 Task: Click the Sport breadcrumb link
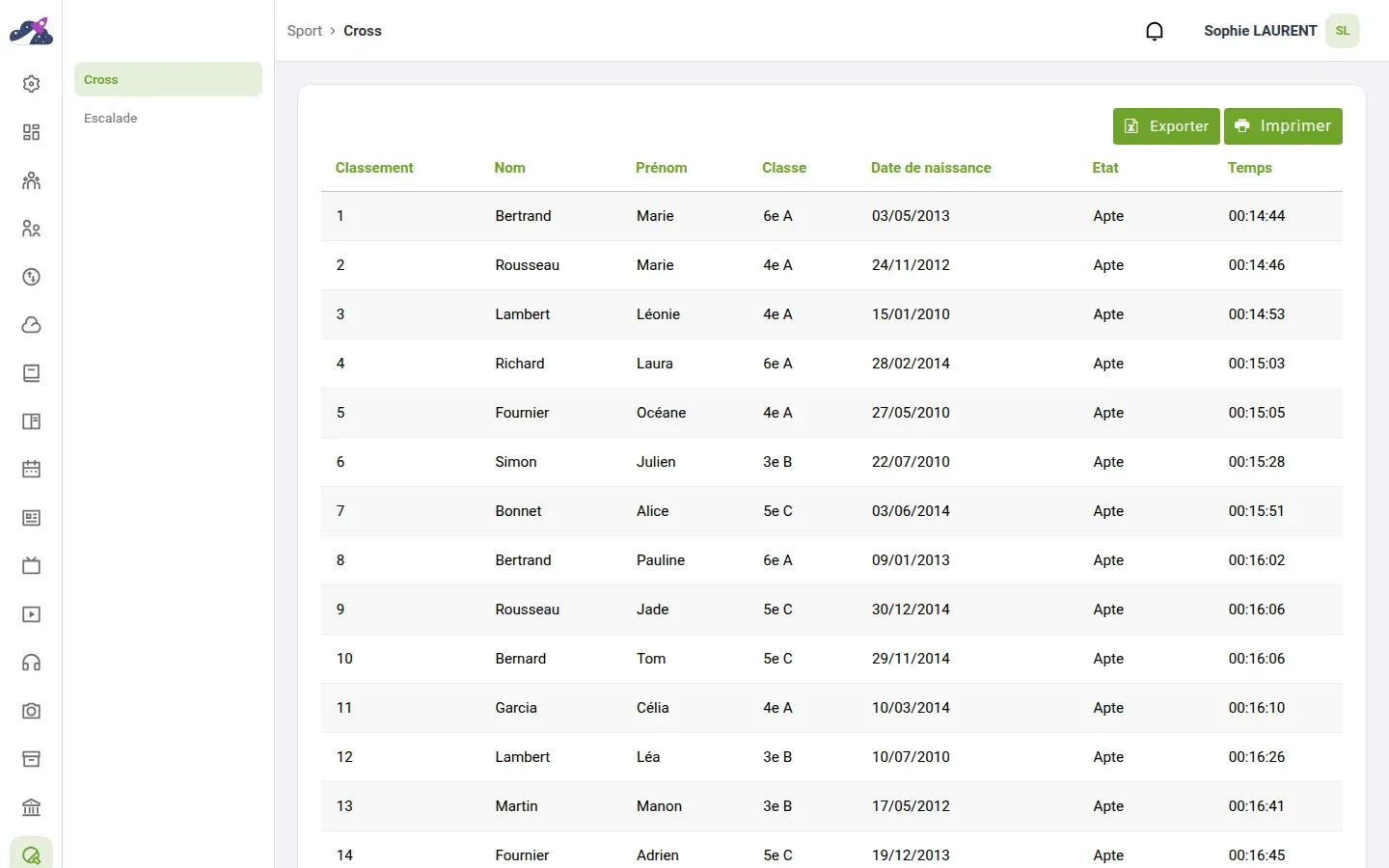coord(305,31)
